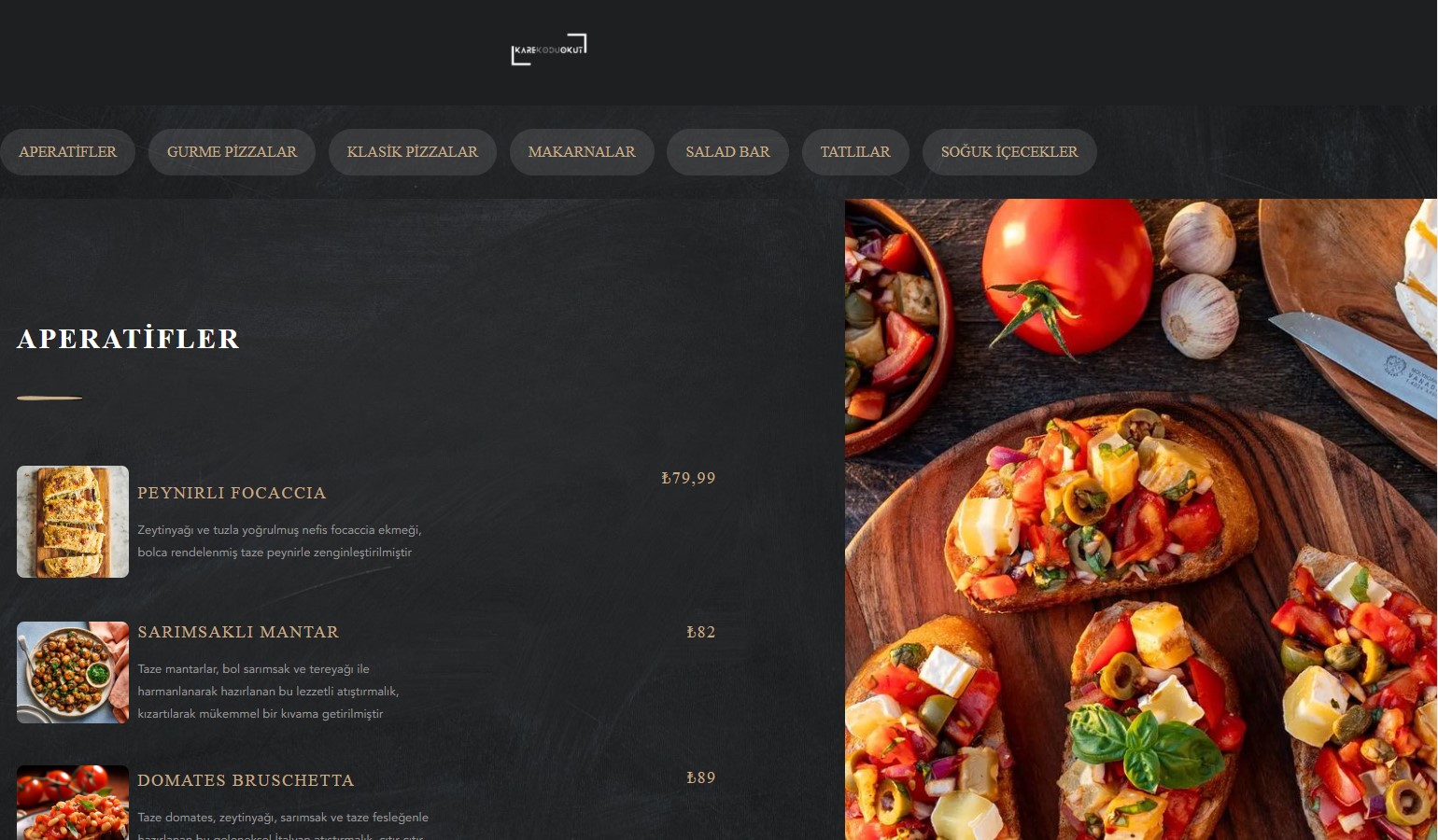View the Soğuk İçecekler category
1438x840 pixels.
point(1009,152)
